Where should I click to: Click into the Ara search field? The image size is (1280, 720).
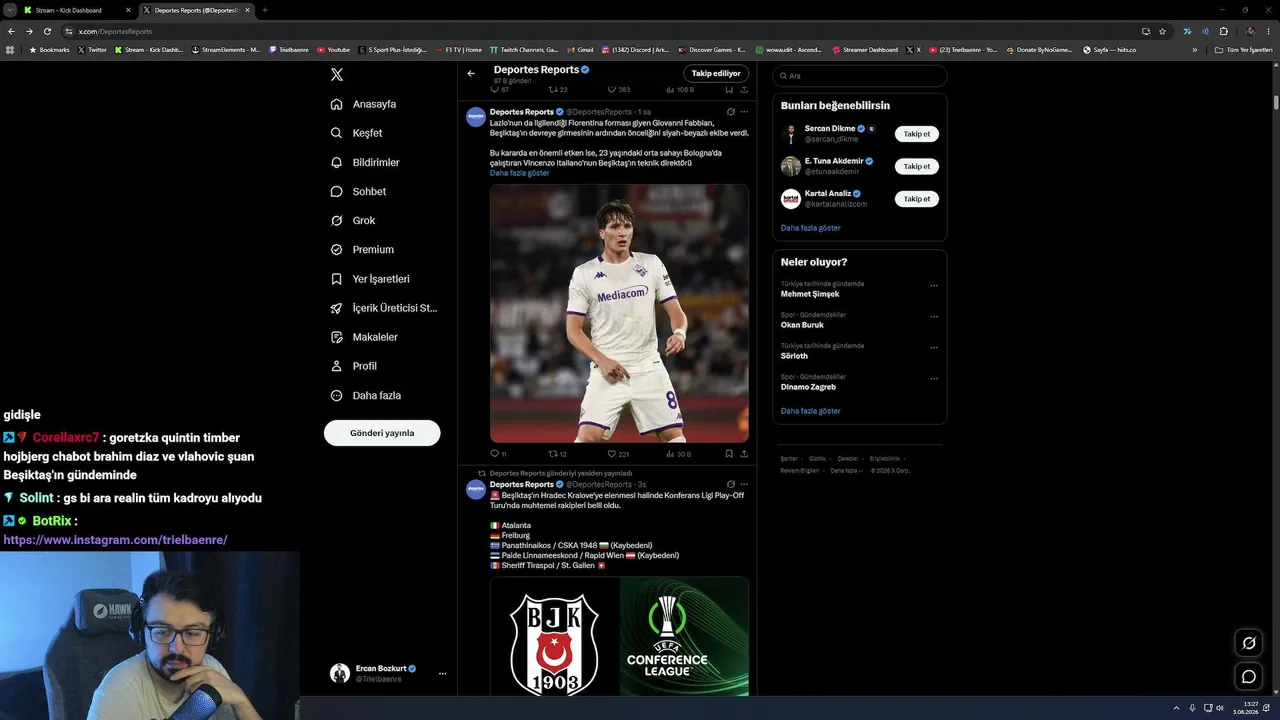click(860, 76)
